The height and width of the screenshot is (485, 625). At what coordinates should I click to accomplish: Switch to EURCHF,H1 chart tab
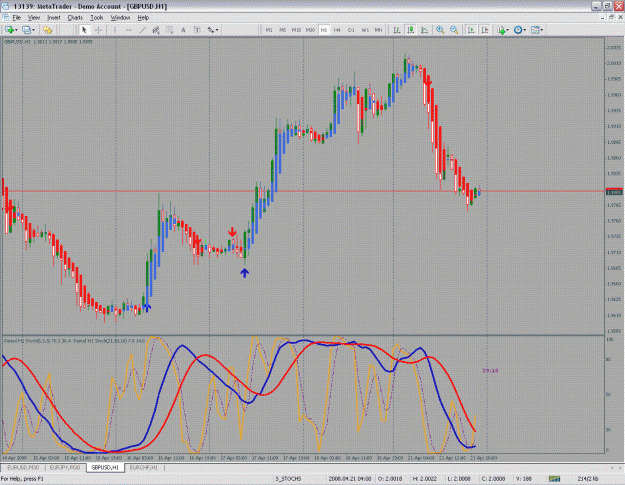point(144,467)
